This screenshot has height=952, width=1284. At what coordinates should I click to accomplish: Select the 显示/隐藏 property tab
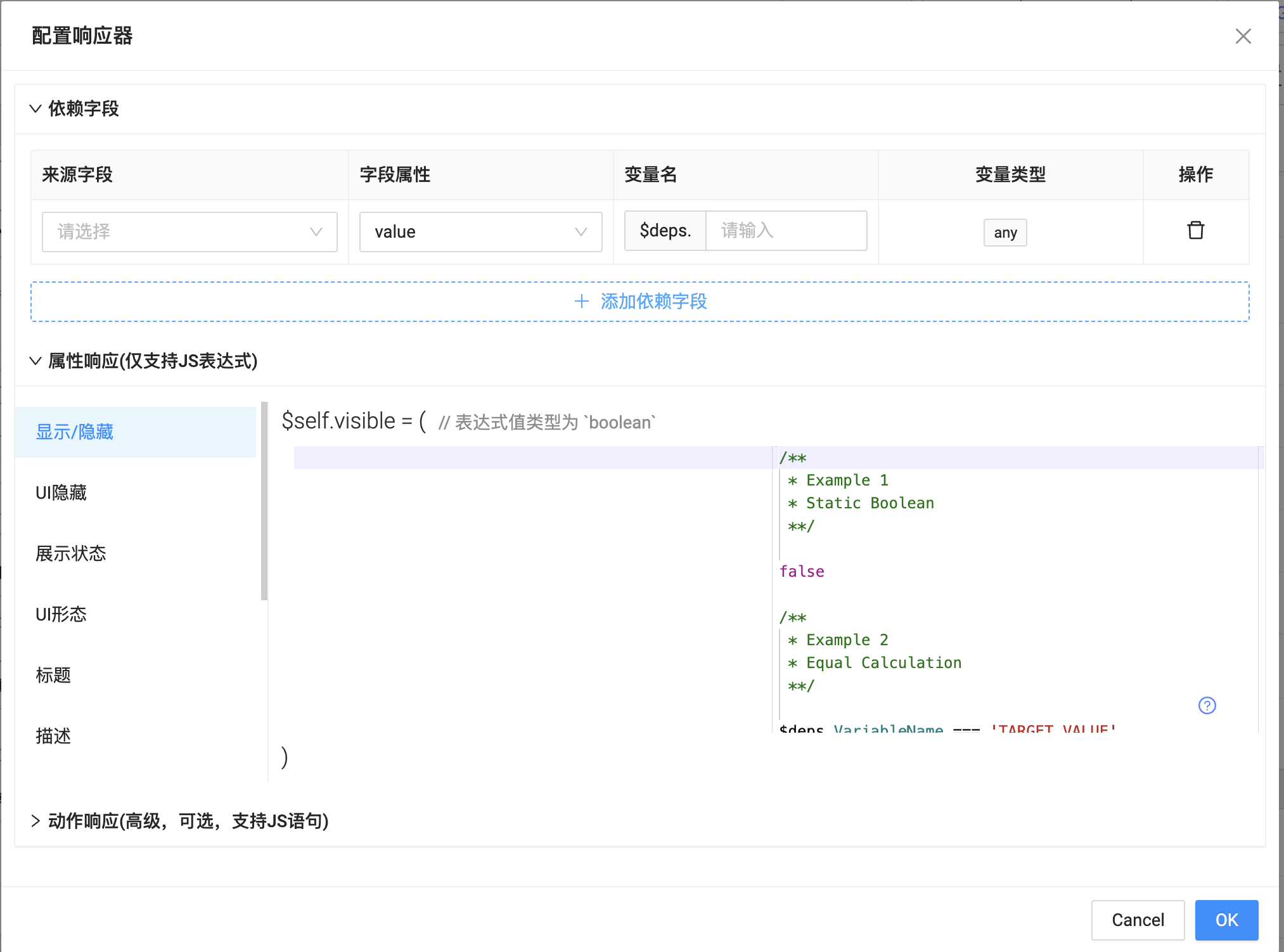coord(136,432)
